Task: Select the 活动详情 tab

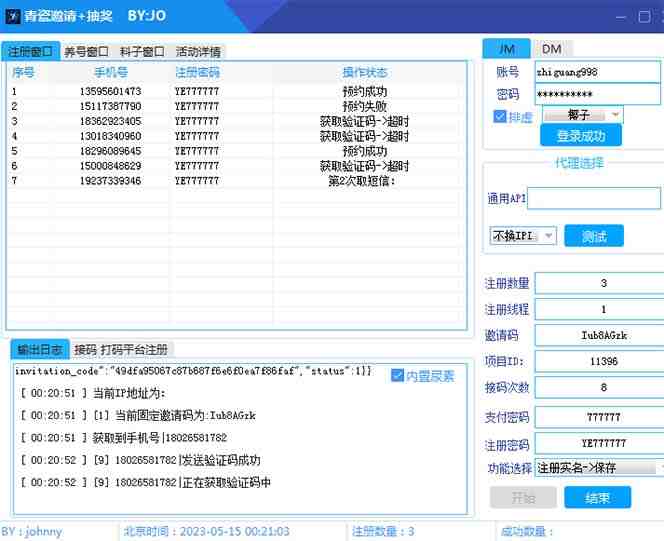Action: point(198,51)
